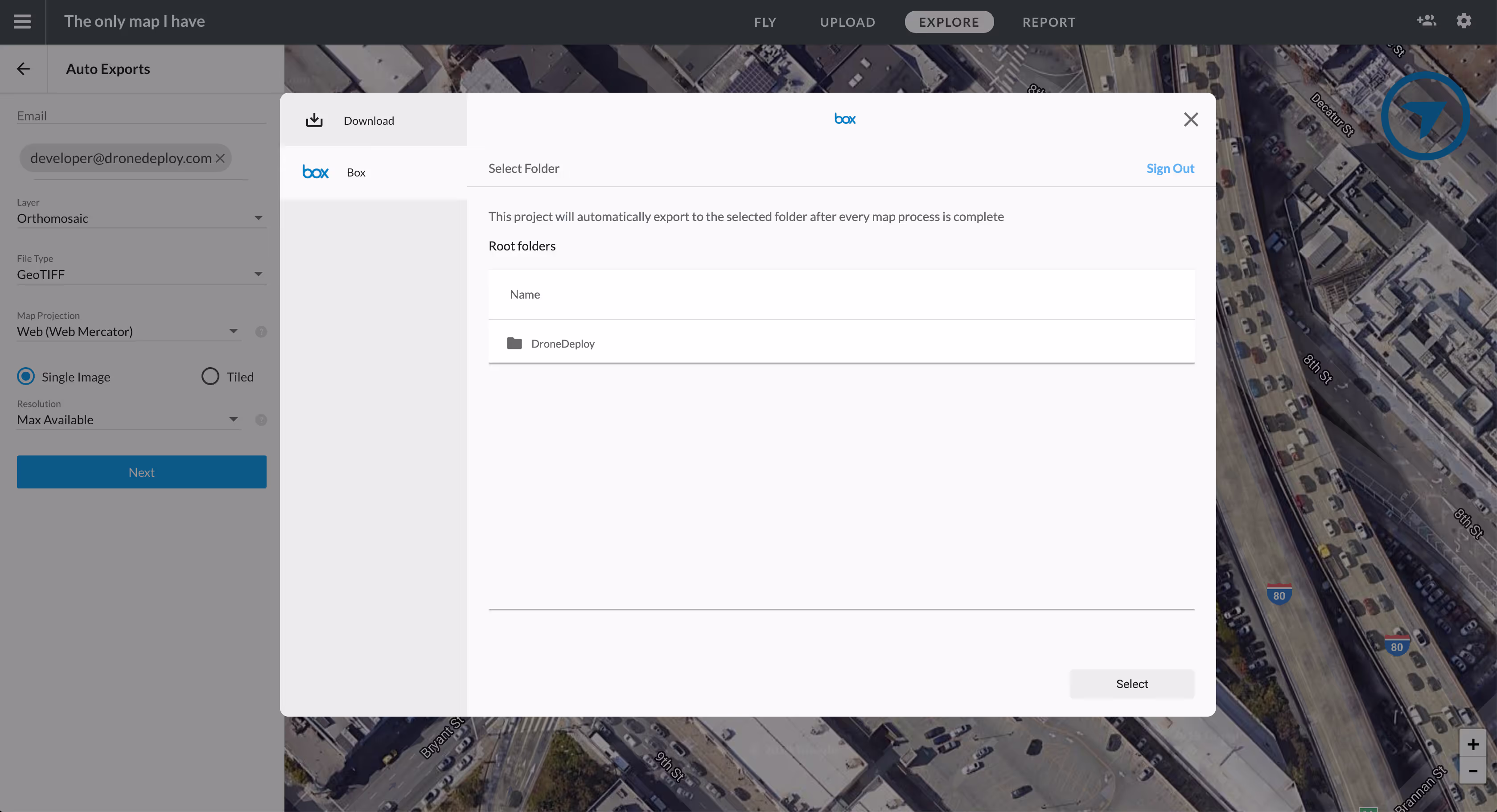Screen dimensions: 1497x812
Task: Zoom out of the map with the minus button
Action: click(x=1472, y=771)
